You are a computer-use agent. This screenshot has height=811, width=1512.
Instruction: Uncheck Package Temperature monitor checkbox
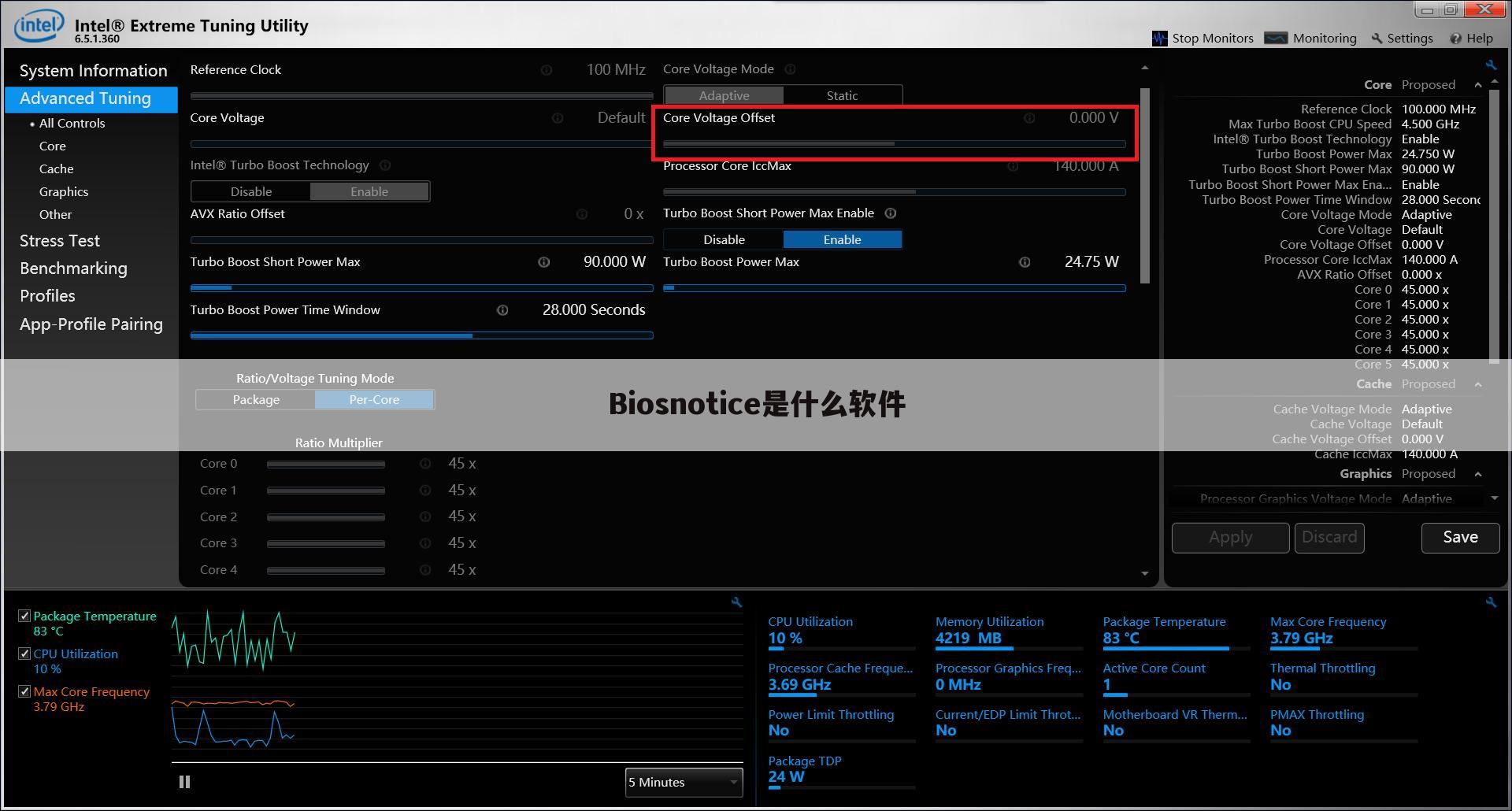(24, 617)
